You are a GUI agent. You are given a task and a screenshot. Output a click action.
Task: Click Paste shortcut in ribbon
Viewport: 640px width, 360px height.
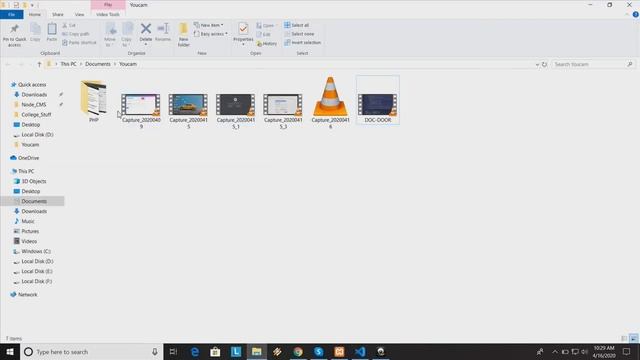(x=79, y=42)
